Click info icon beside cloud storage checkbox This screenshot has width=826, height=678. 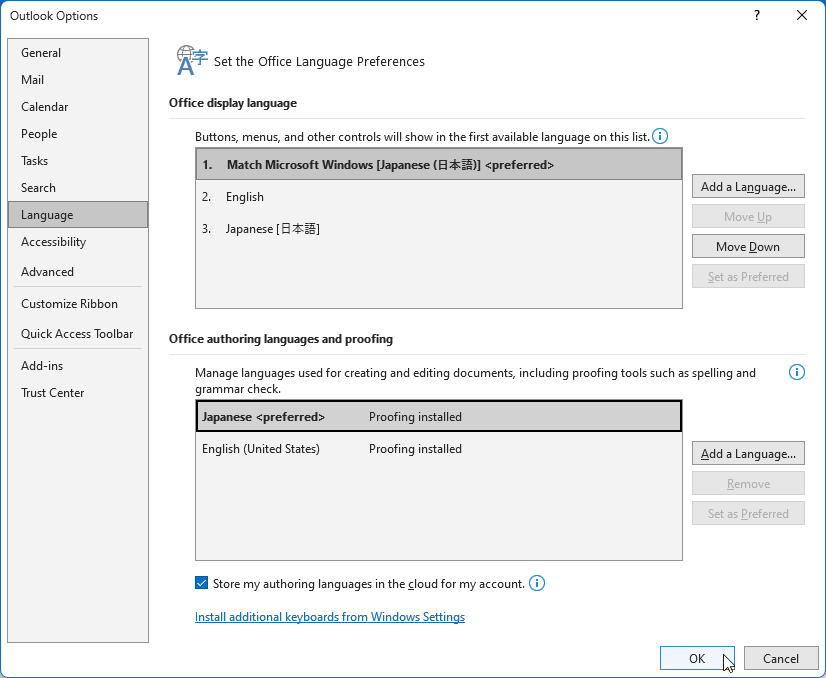point(537,583)
